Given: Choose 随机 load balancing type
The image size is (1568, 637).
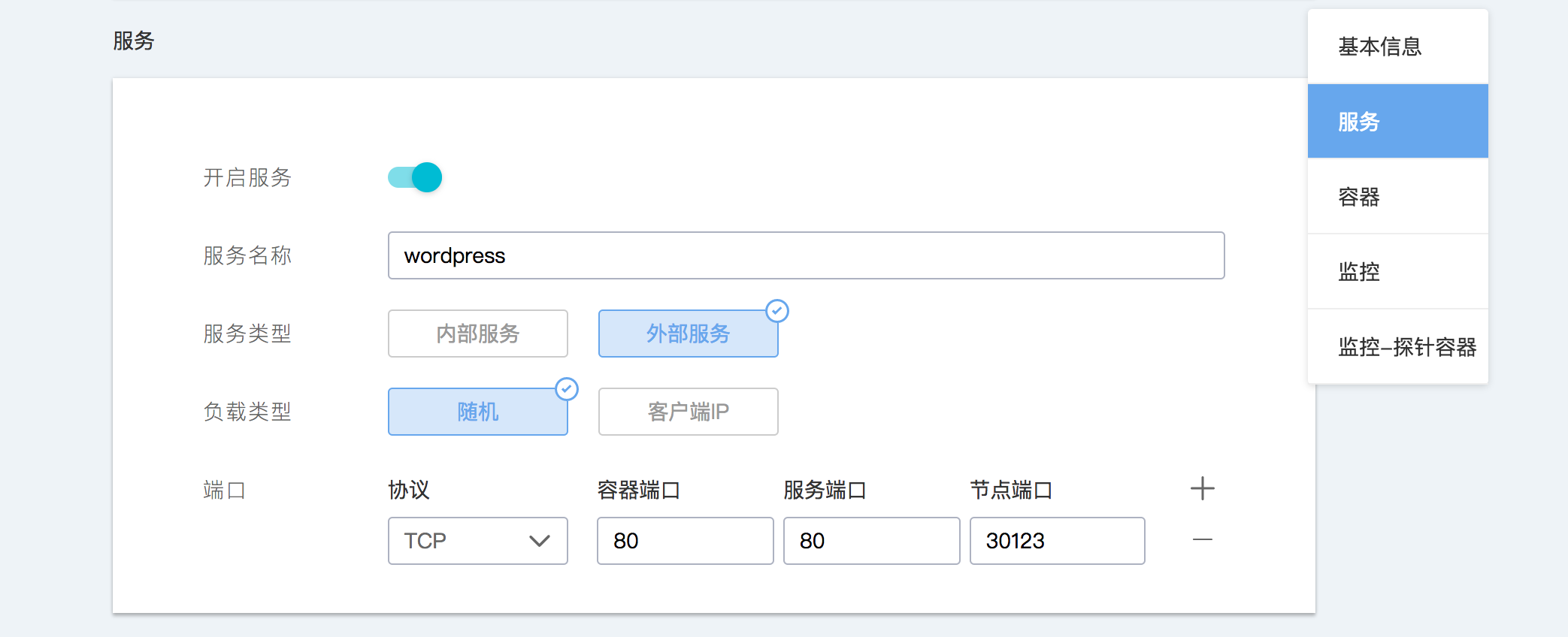Looking at the screenshot, I should pyautogui.click(x=478, y=412).
